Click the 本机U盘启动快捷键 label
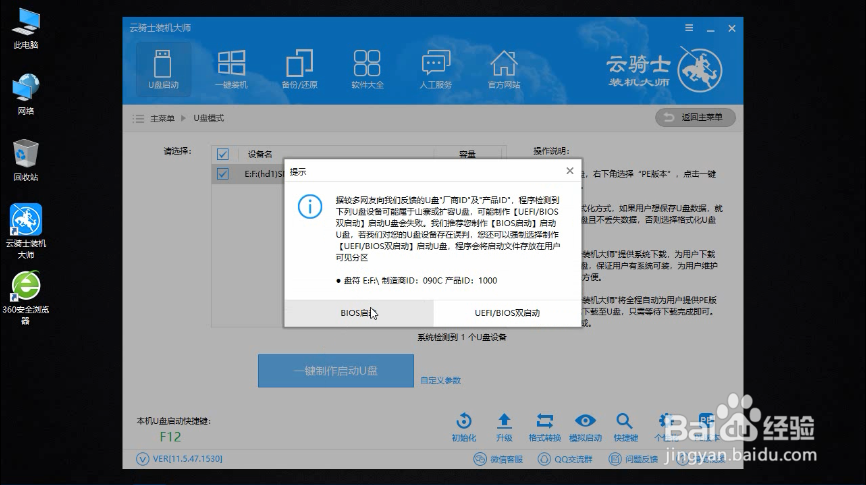Viewport: 866px width, 485px height. [173, 421]
